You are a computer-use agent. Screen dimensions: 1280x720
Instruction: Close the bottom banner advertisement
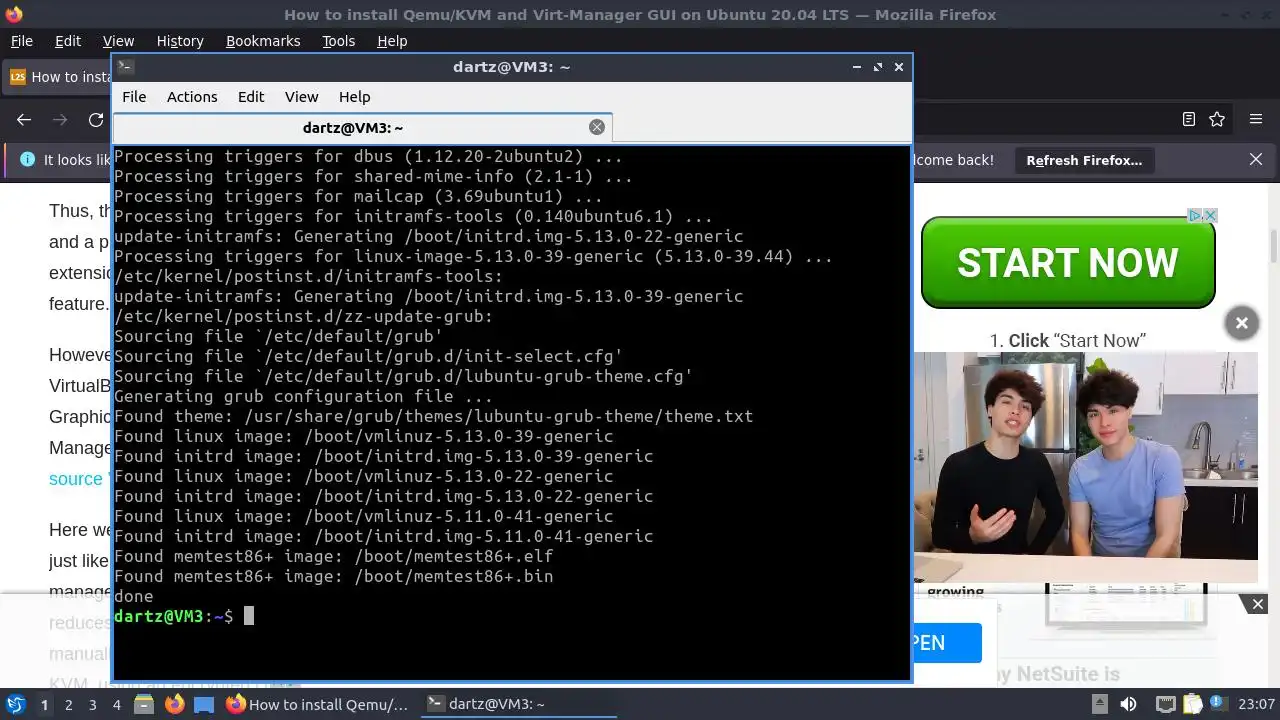[x=1258, y=604]
